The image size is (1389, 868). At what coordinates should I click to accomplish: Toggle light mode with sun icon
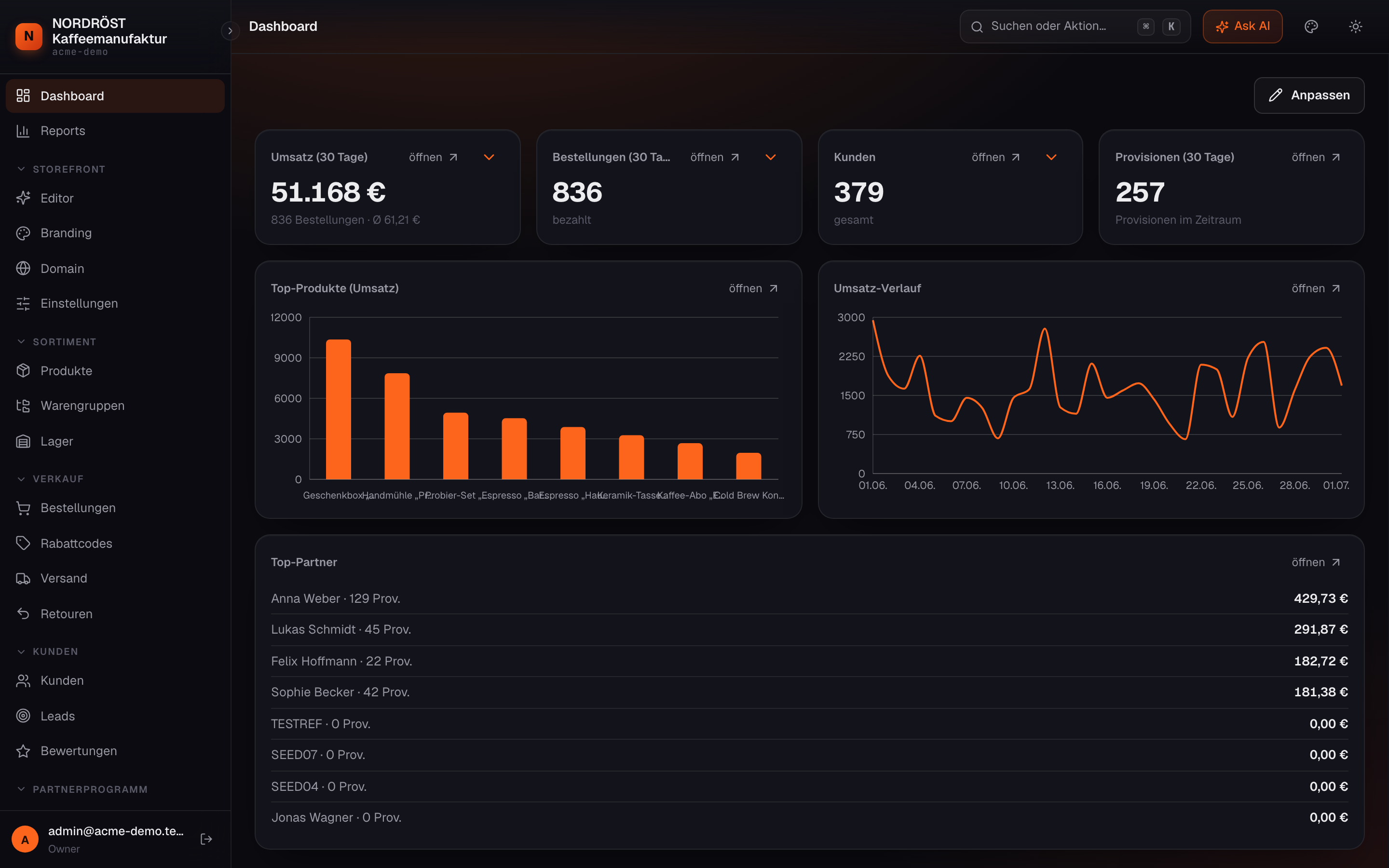1355,27
